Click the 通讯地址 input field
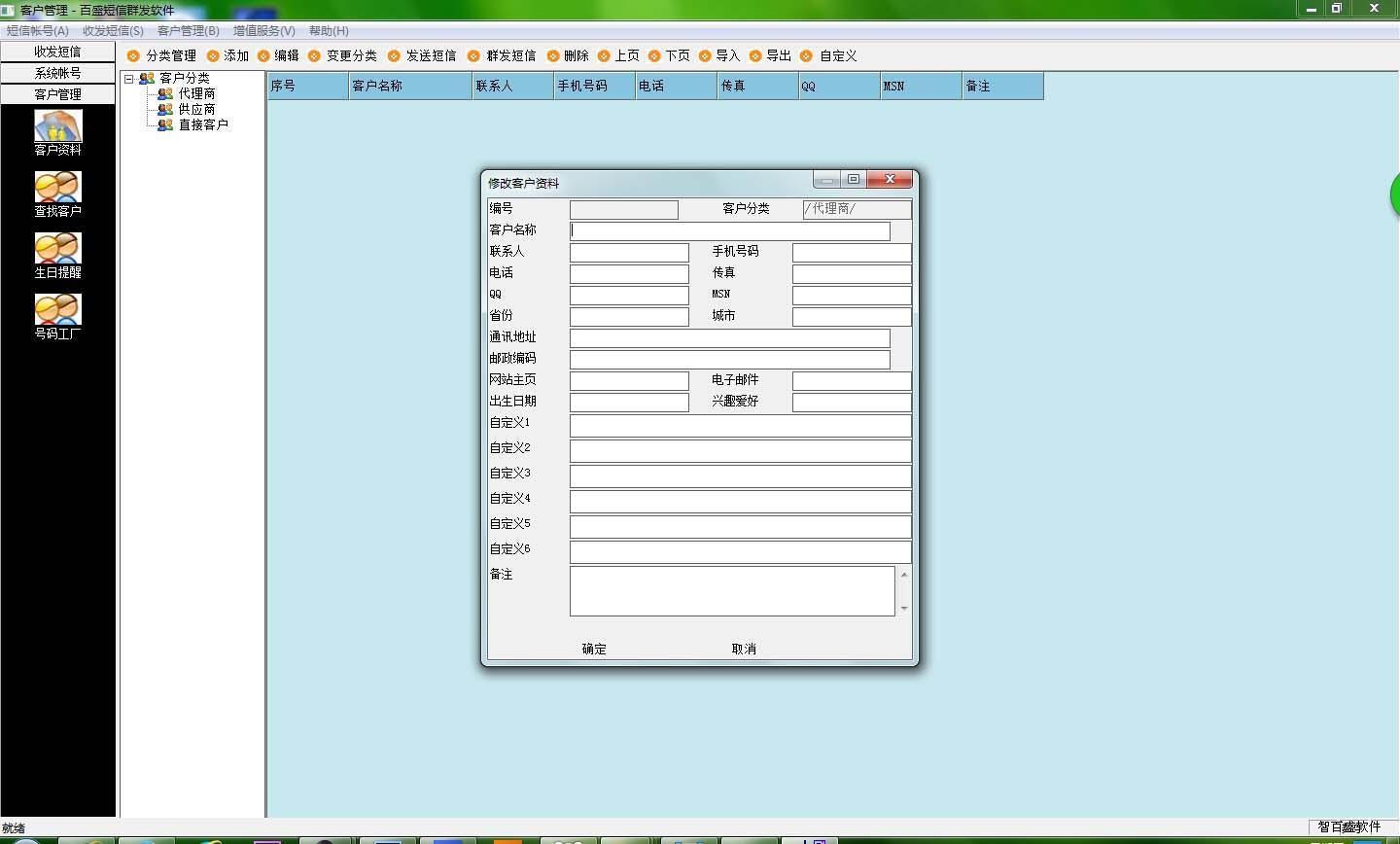This screenshot has height=844, width=1400. click(x=730, y=337)
